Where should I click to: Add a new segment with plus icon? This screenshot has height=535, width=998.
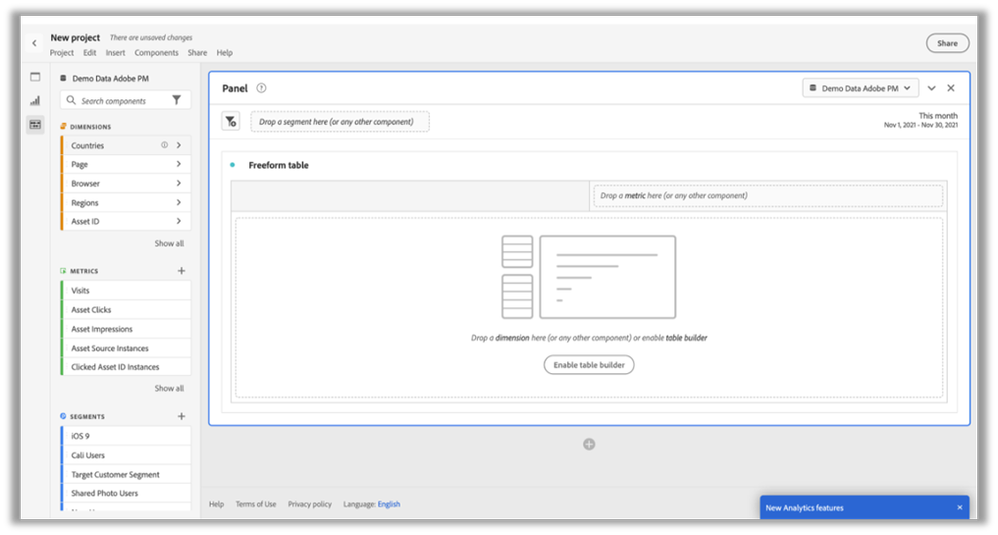pos(181,416)
